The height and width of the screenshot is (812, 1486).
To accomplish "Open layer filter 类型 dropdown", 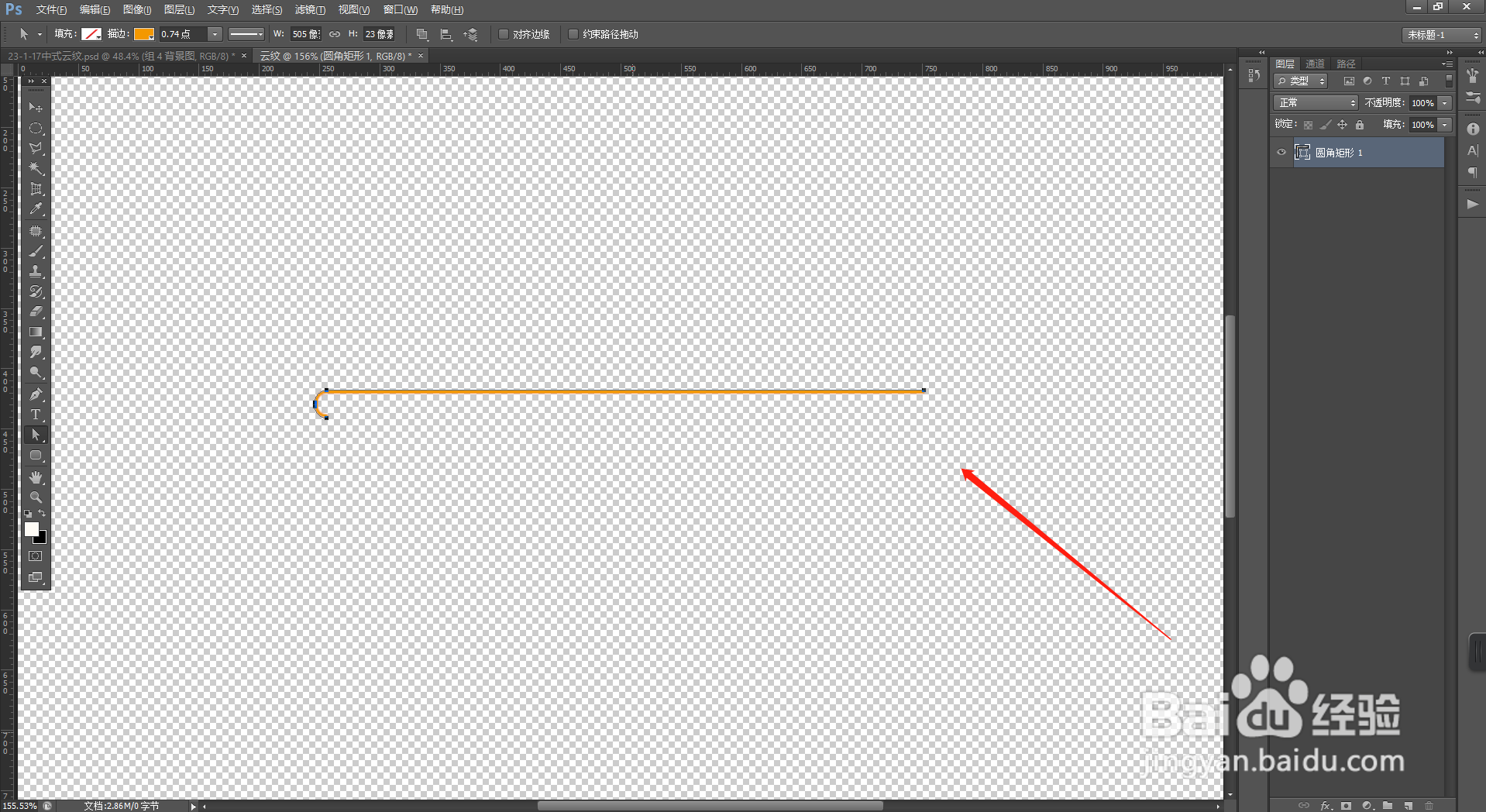I will click(1301, 81).
